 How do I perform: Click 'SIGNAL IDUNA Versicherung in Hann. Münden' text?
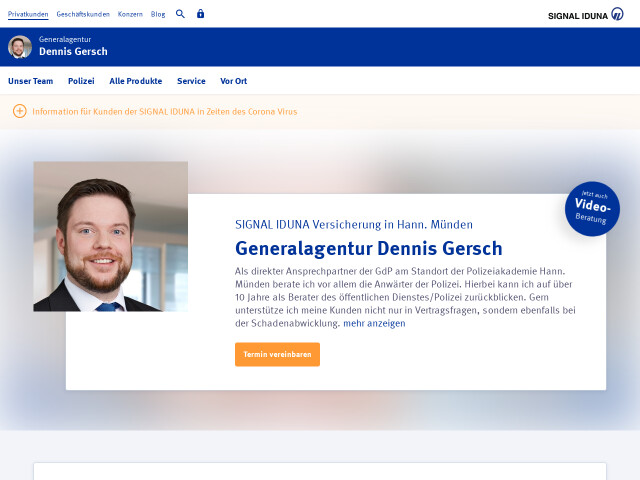coord(353,224)
